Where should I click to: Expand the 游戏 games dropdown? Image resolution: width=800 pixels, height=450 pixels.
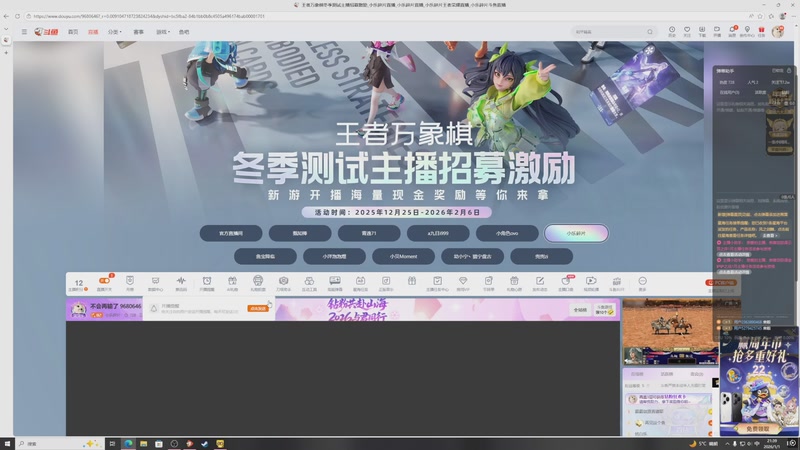point(163,32)
